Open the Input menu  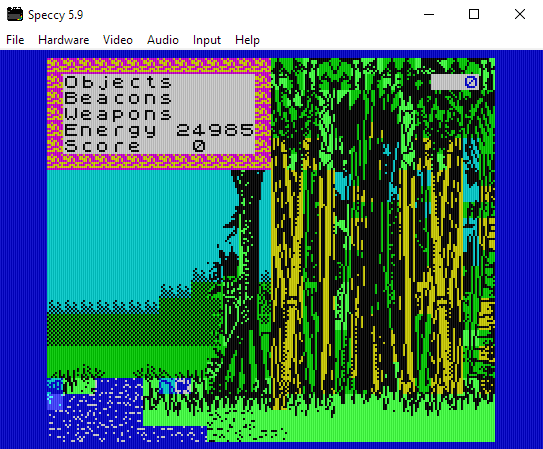(x=207, y=40)
